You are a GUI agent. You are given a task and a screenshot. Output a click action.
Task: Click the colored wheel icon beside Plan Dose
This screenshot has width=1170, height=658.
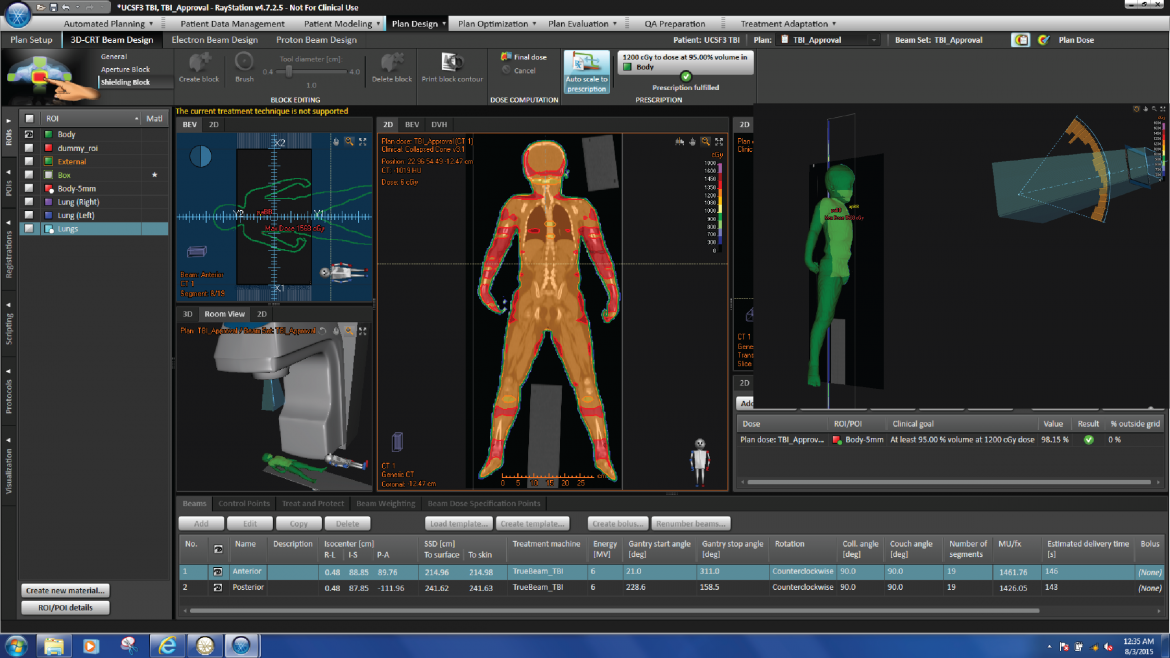pyautogui.click(x=1043, y=40)
